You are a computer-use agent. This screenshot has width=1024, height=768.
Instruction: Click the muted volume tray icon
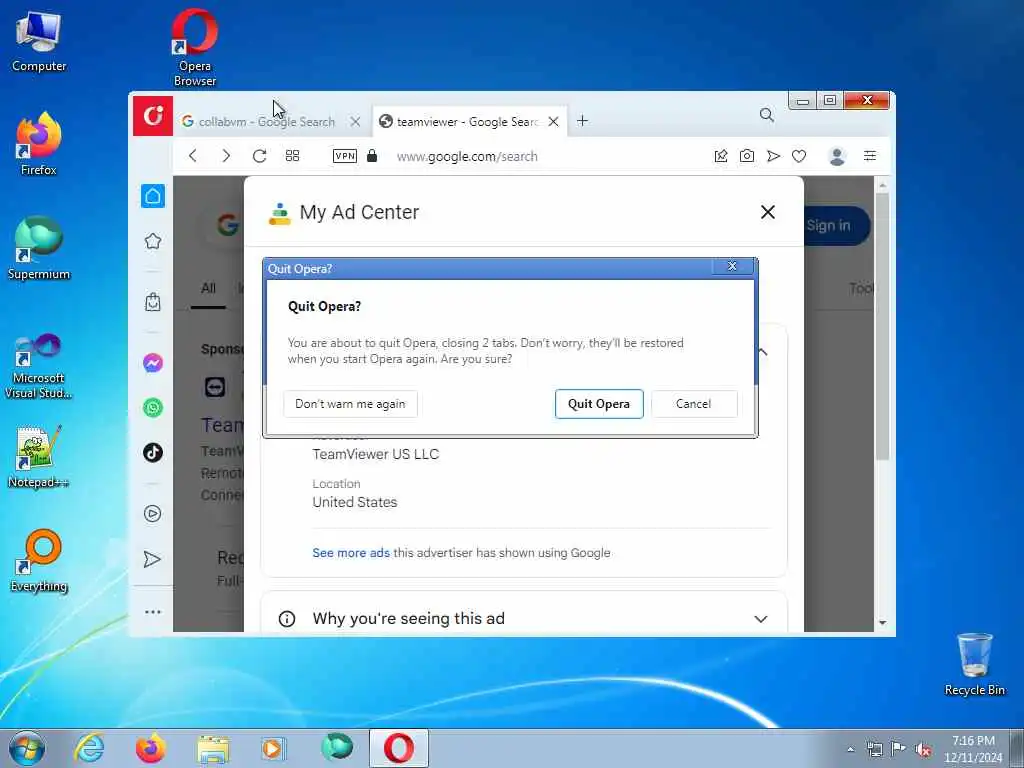[x=923, y=749]
